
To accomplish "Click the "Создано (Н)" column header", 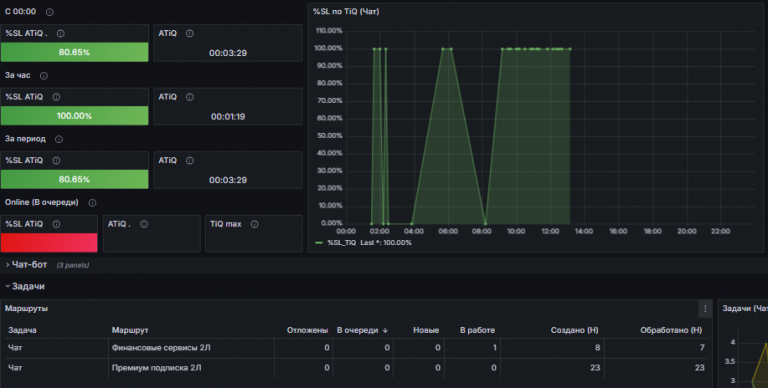I will click(x=575, y=330).
